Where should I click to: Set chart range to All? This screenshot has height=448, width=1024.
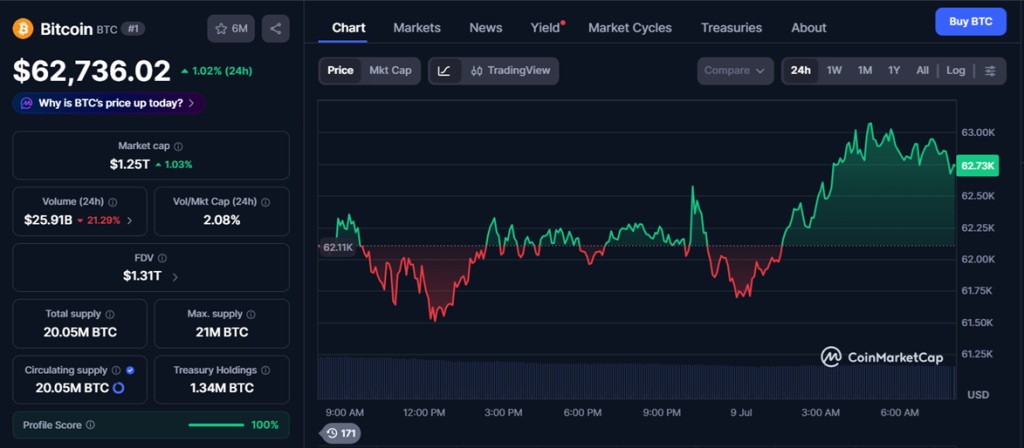(922, 71)
